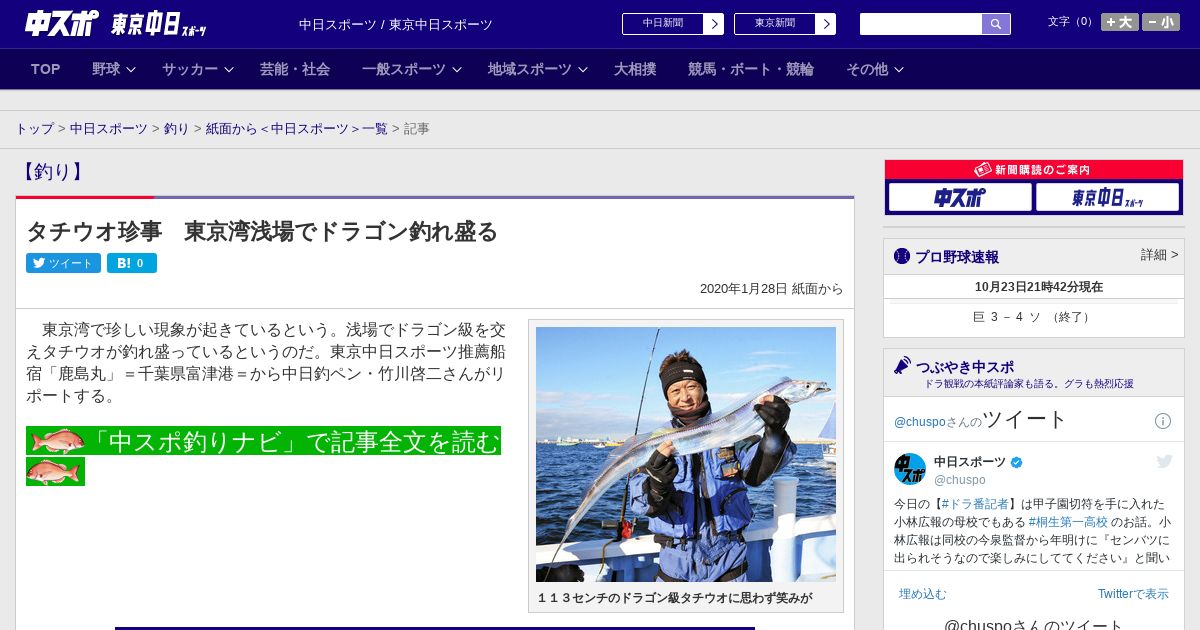Screen dimensions: 1200x630
Task: Open 「中スポ釣りナビ」で記事全文を読む link
Action: (x=294, y=441)
